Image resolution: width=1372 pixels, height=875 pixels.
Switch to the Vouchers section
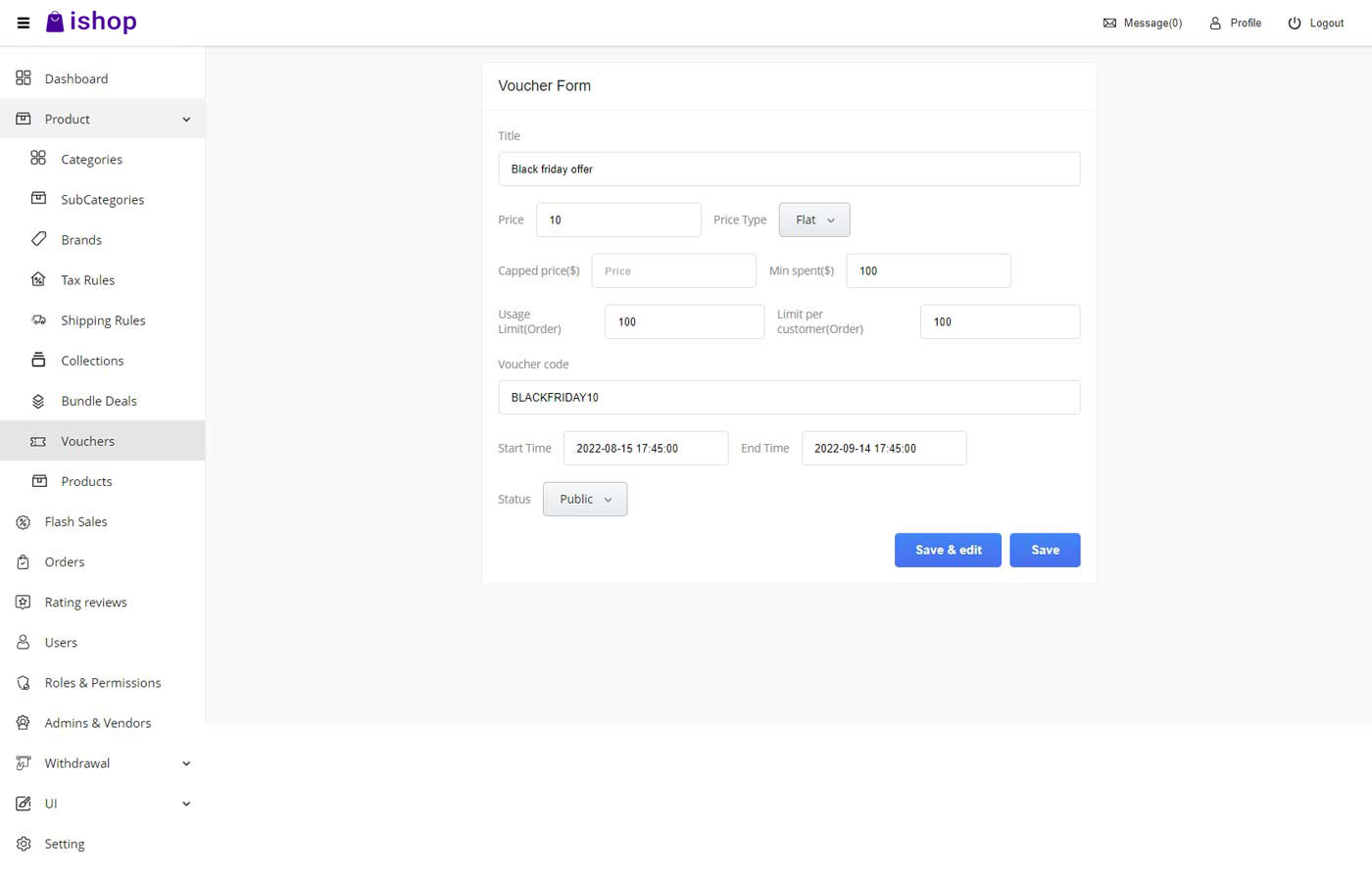pyautogui.click(x=86, y=441)
